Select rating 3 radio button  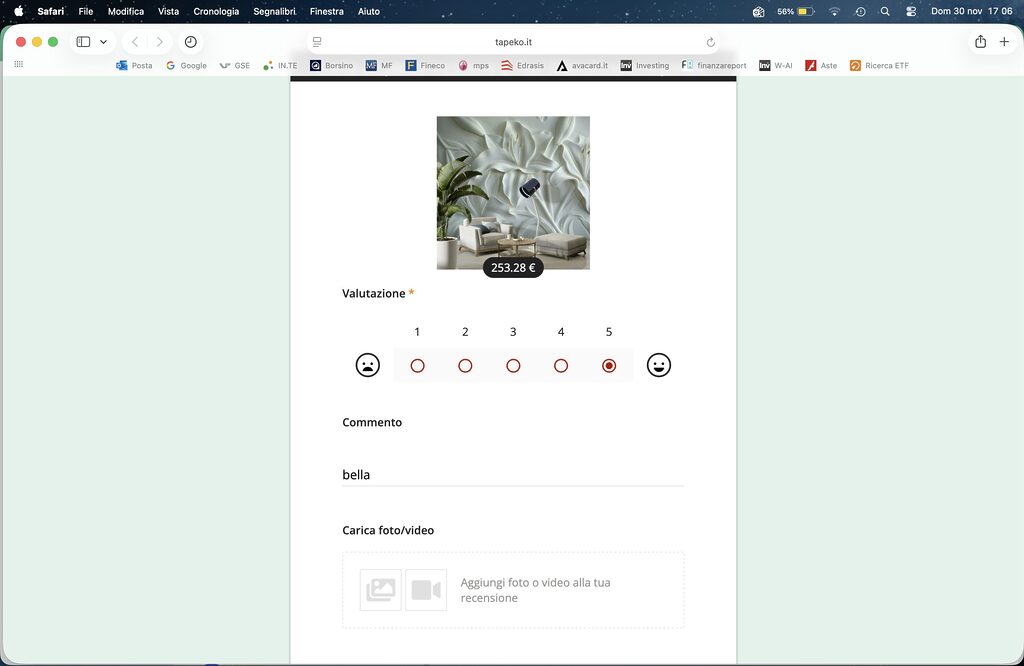pyautogui.click(x=513, y=366)
